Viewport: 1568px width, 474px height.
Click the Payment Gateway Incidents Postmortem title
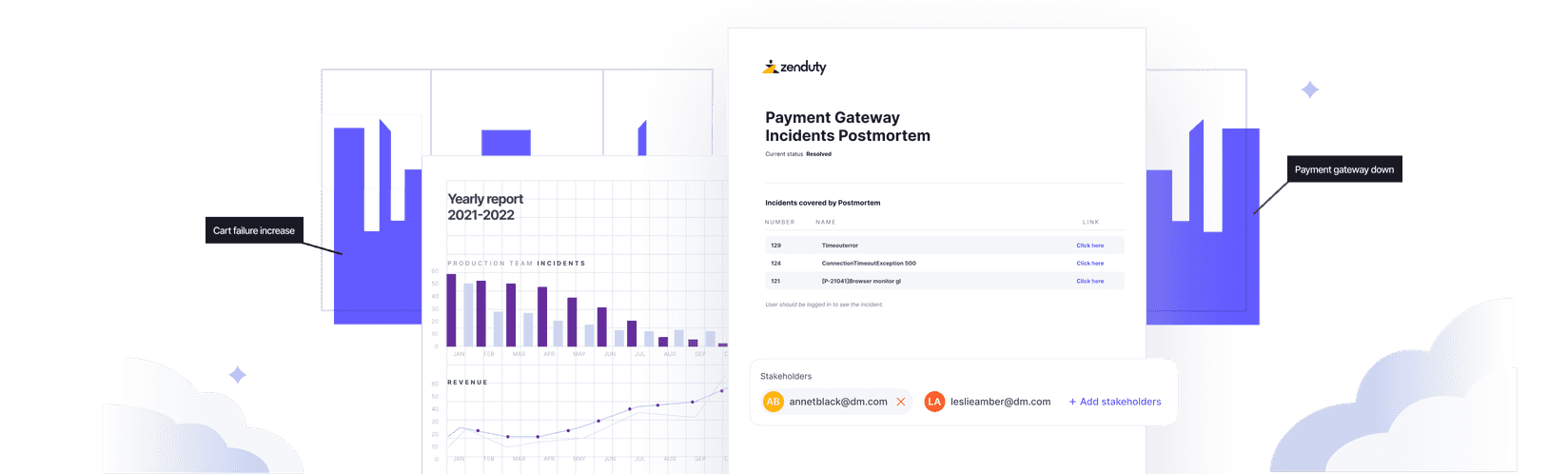tap(847, 127)
